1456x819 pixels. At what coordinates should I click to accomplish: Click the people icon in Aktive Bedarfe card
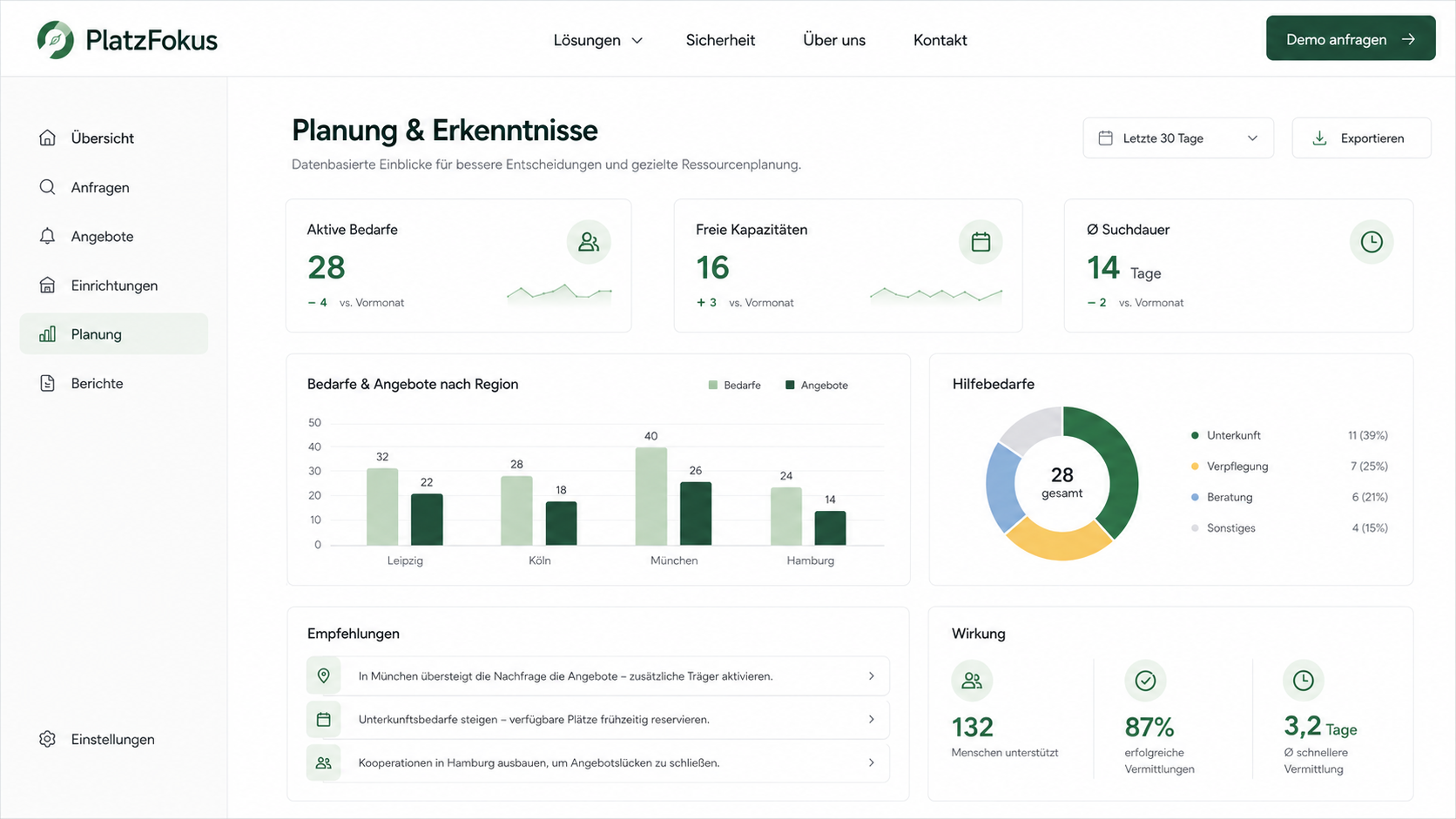589,242
